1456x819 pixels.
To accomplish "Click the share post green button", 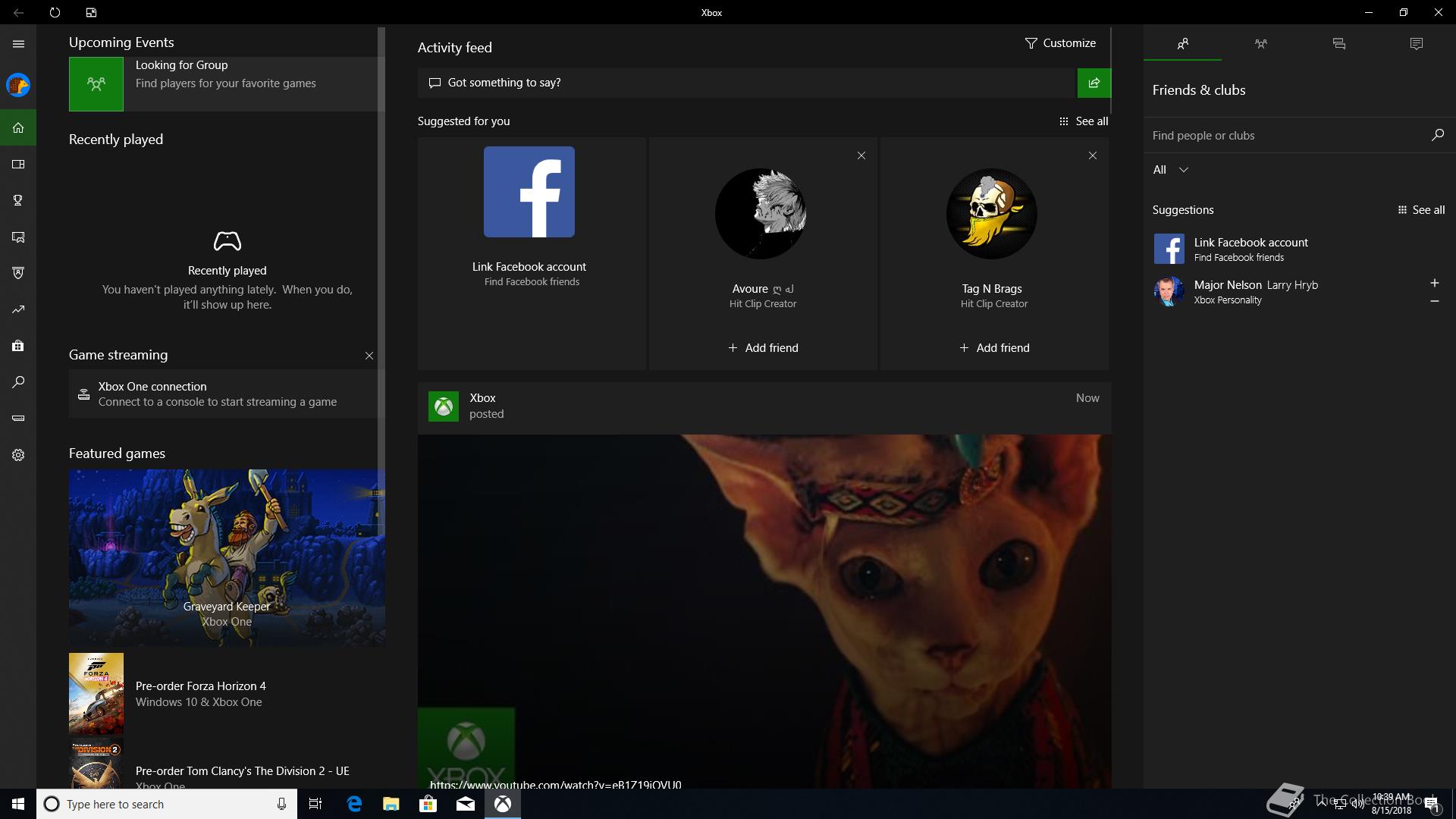I will point(1094,83).
